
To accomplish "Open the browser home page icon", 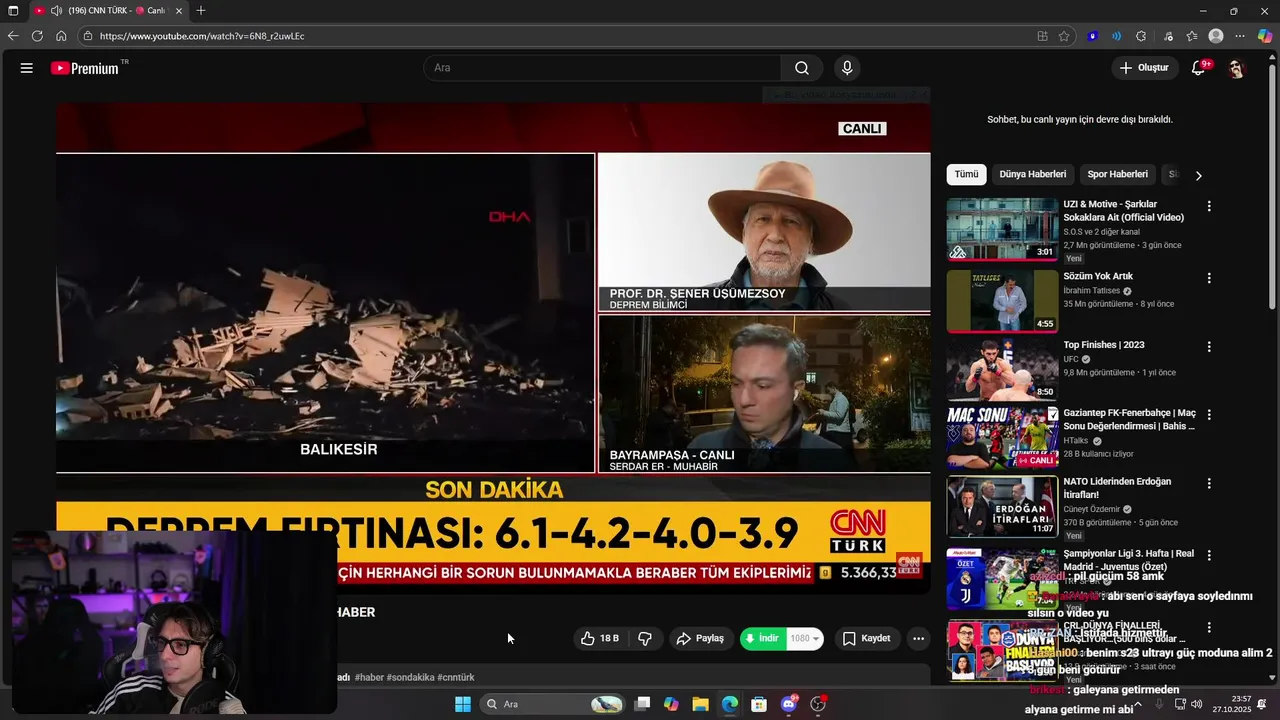I will click(61, 36).
